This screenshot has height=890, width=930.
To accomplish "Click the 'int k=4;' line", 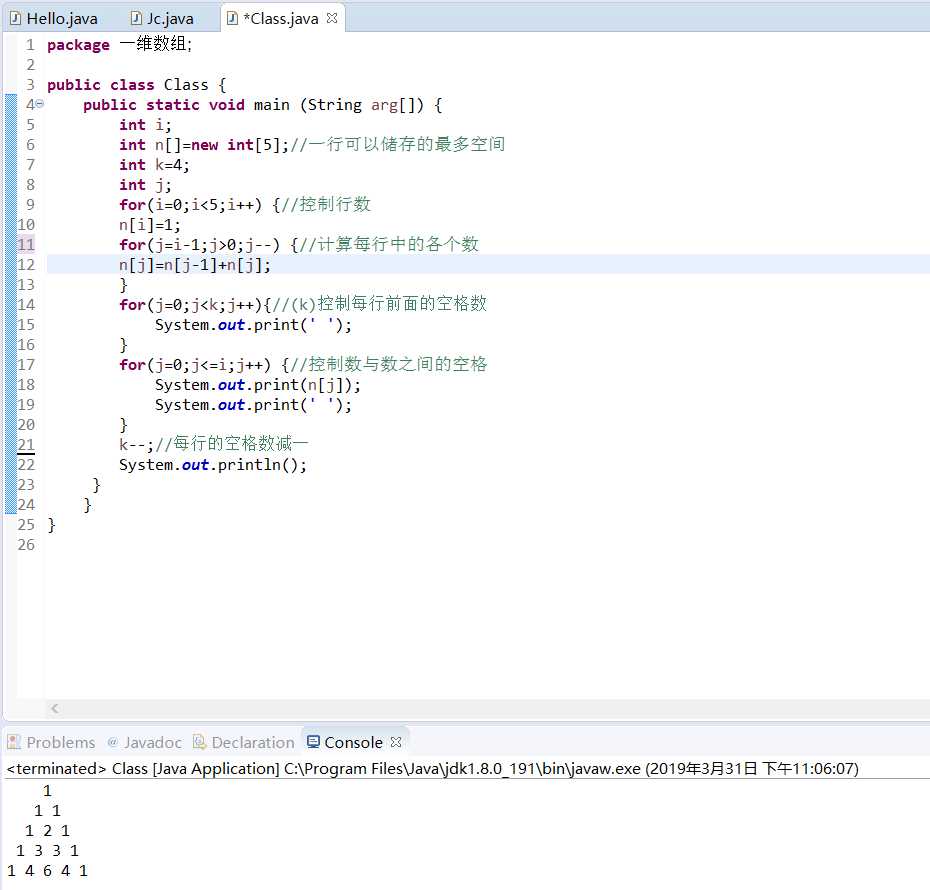I will (x=154, y=165).
